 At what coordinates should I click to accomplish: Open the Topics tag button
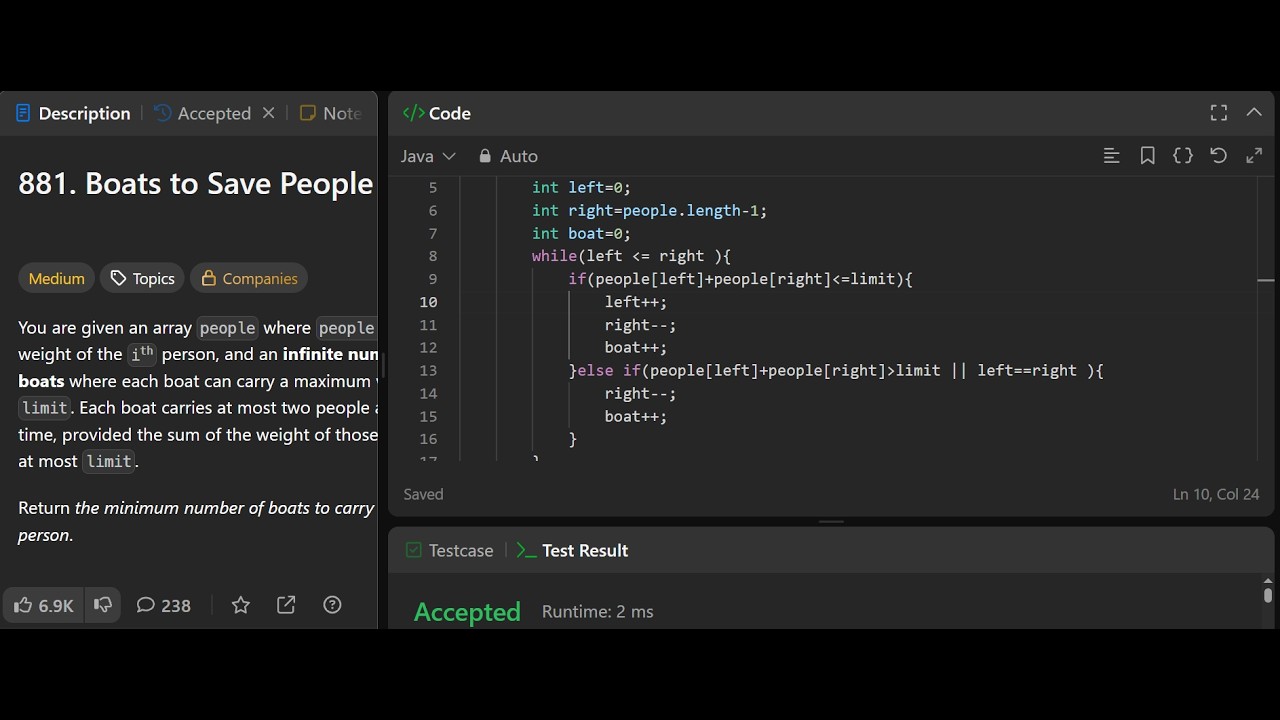coord(142,278)
